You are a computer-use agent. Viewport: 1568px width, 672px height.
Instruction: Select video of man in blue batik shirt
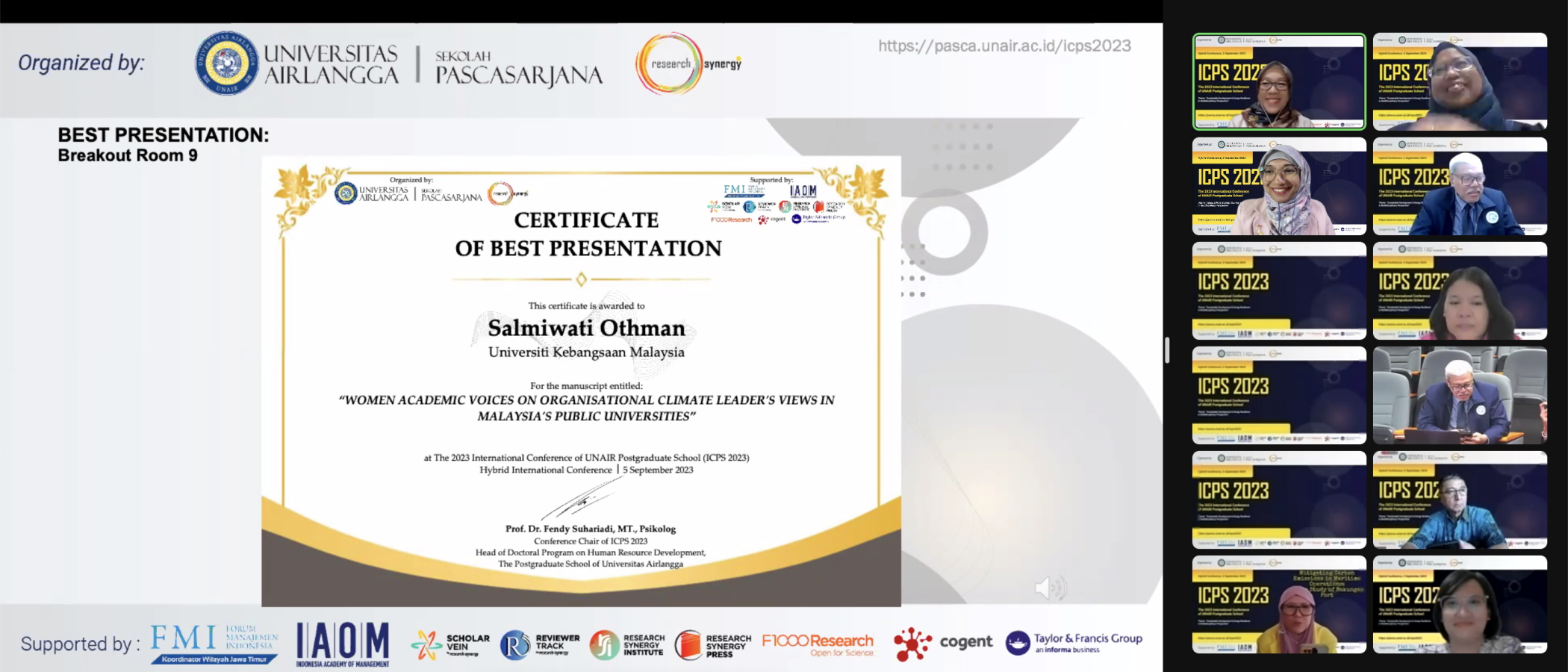coord(1460,500)
